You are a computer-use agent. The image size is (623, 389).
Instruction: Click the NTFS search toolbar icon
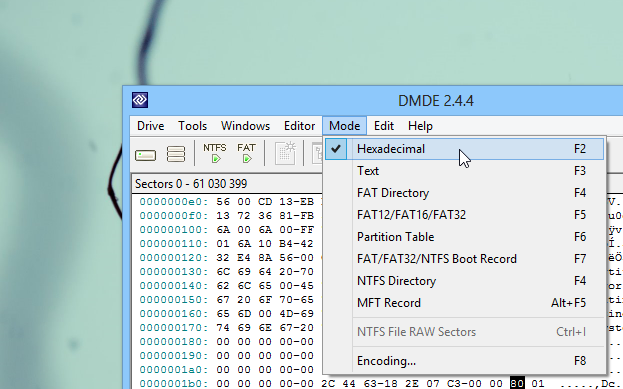(215, 153)
